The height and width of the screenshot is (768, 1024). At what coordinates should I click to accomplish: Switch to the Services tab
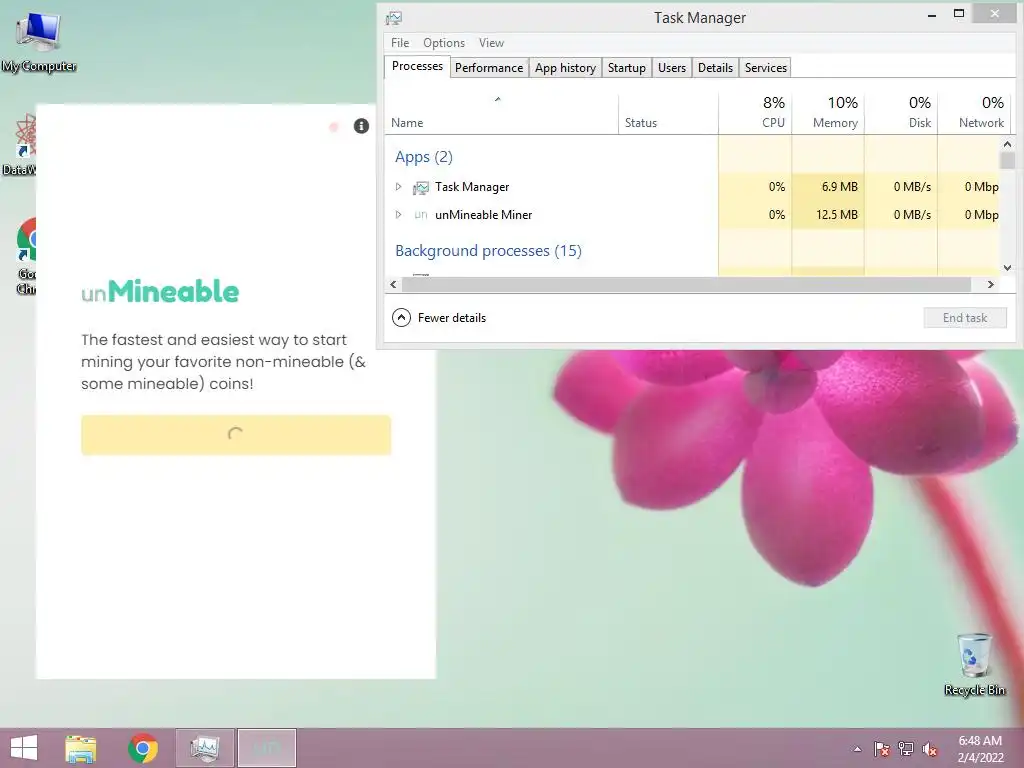765,68
